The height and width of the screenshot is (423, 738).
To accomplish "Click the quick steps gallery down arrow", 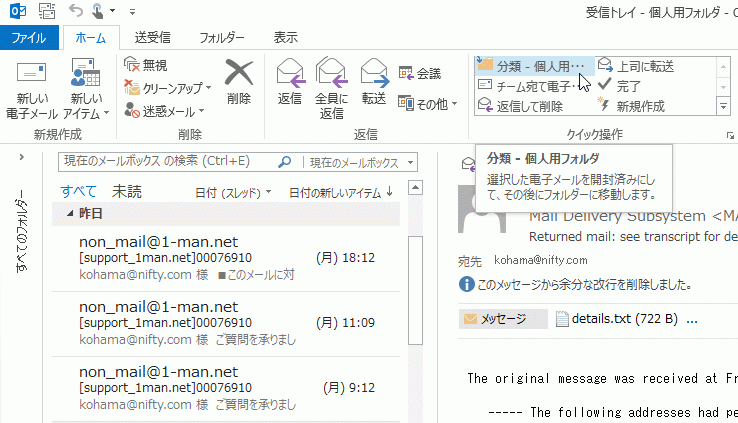I will pyautogui.click(x=723, y=87).
